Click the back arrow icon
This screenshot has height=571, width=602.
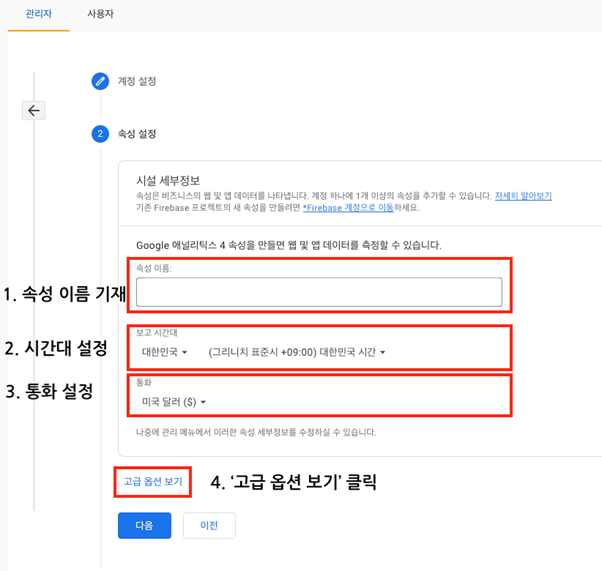34,111
